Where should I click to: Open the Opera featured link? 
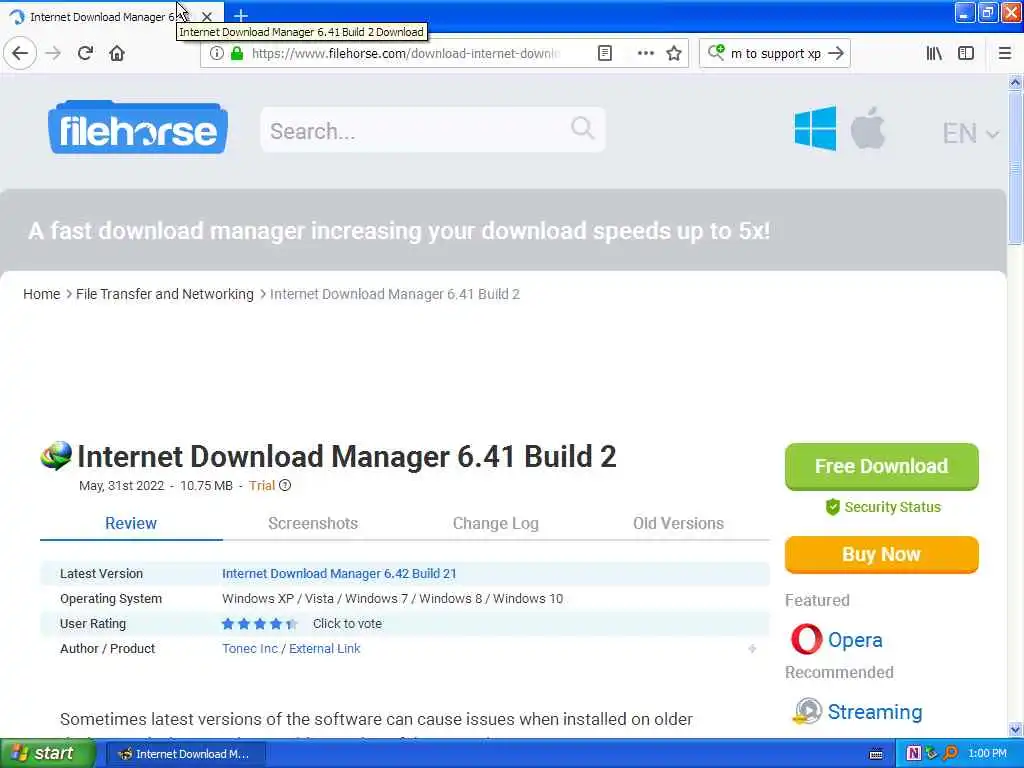(855, 640)
